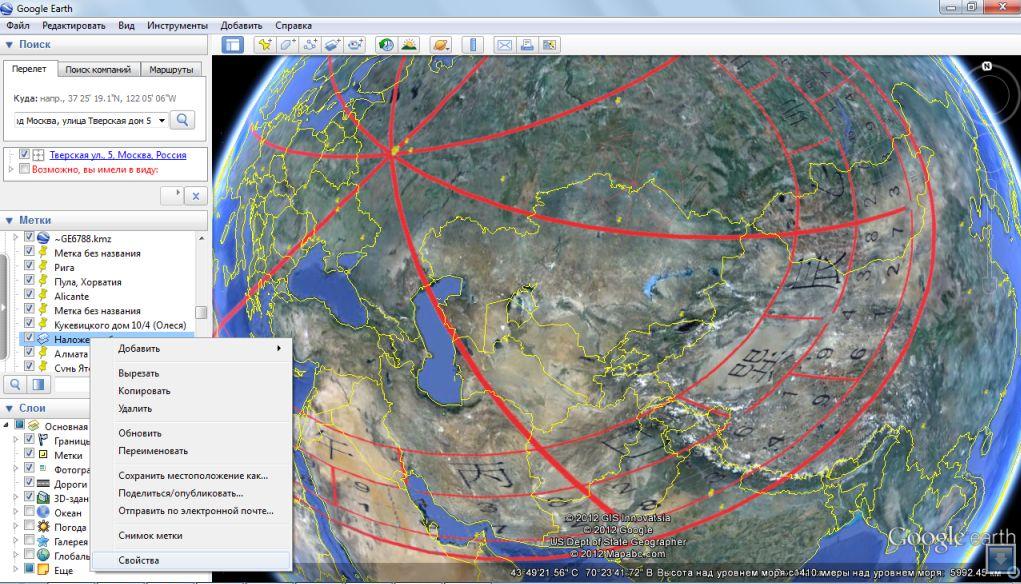Add image overlay toolbar icon
The image size is (1021, 584).
tap(333, 44)
